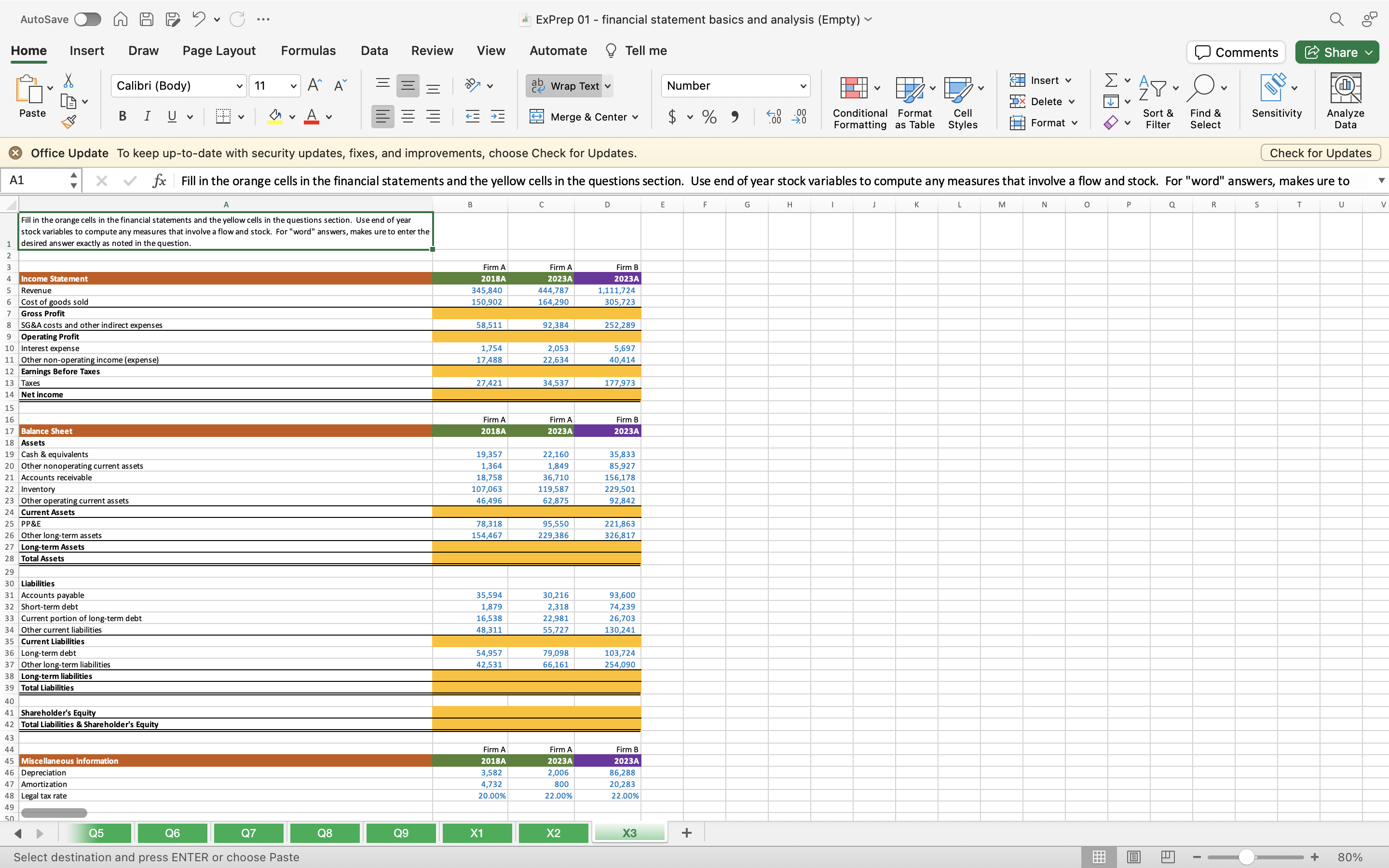
Task: Expand the Number format dropdown
Action: point(803,86)
